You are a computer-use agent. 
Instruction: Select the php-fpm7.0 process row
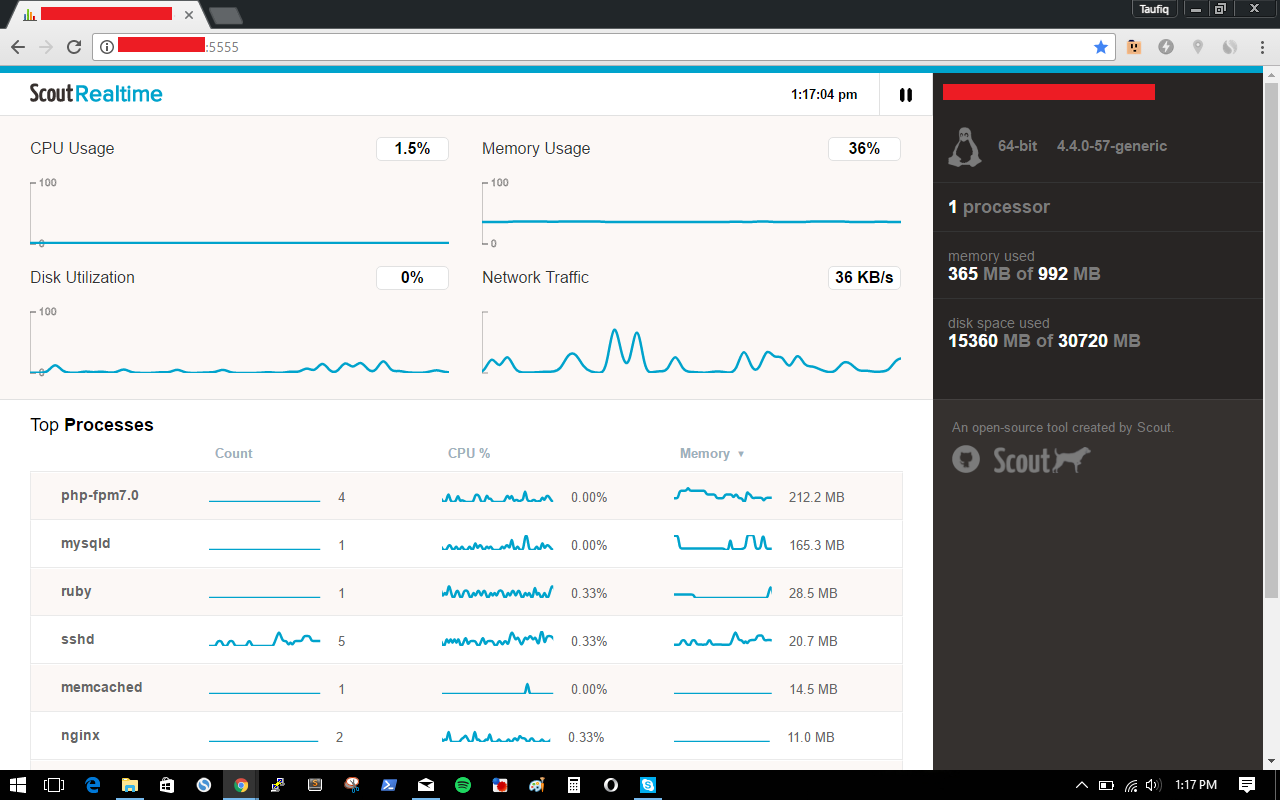(466, 496)
